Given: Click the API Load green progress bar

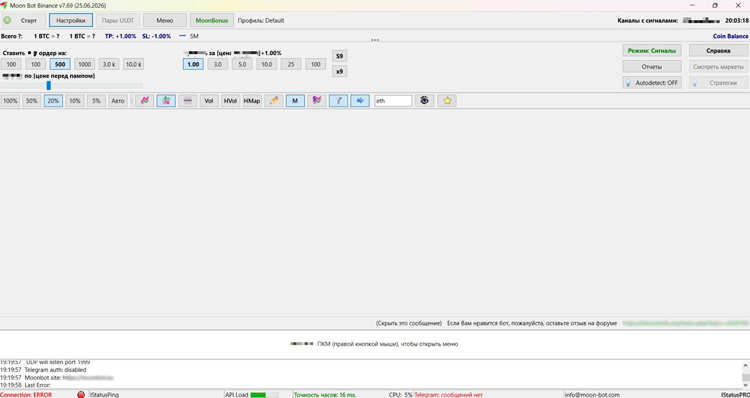Looking at the screenshot, I should tap(258, 395).
